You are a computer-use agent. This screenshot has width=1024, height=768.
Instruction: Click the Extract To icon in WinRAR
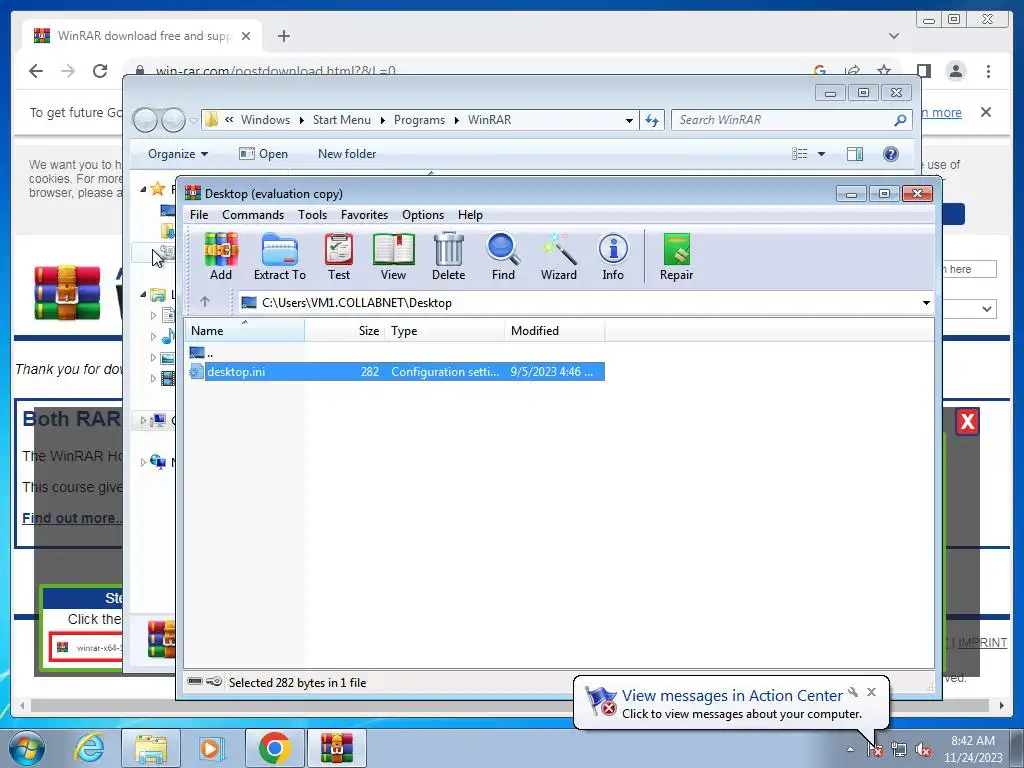pyautogui.click(x=280, y=257)
